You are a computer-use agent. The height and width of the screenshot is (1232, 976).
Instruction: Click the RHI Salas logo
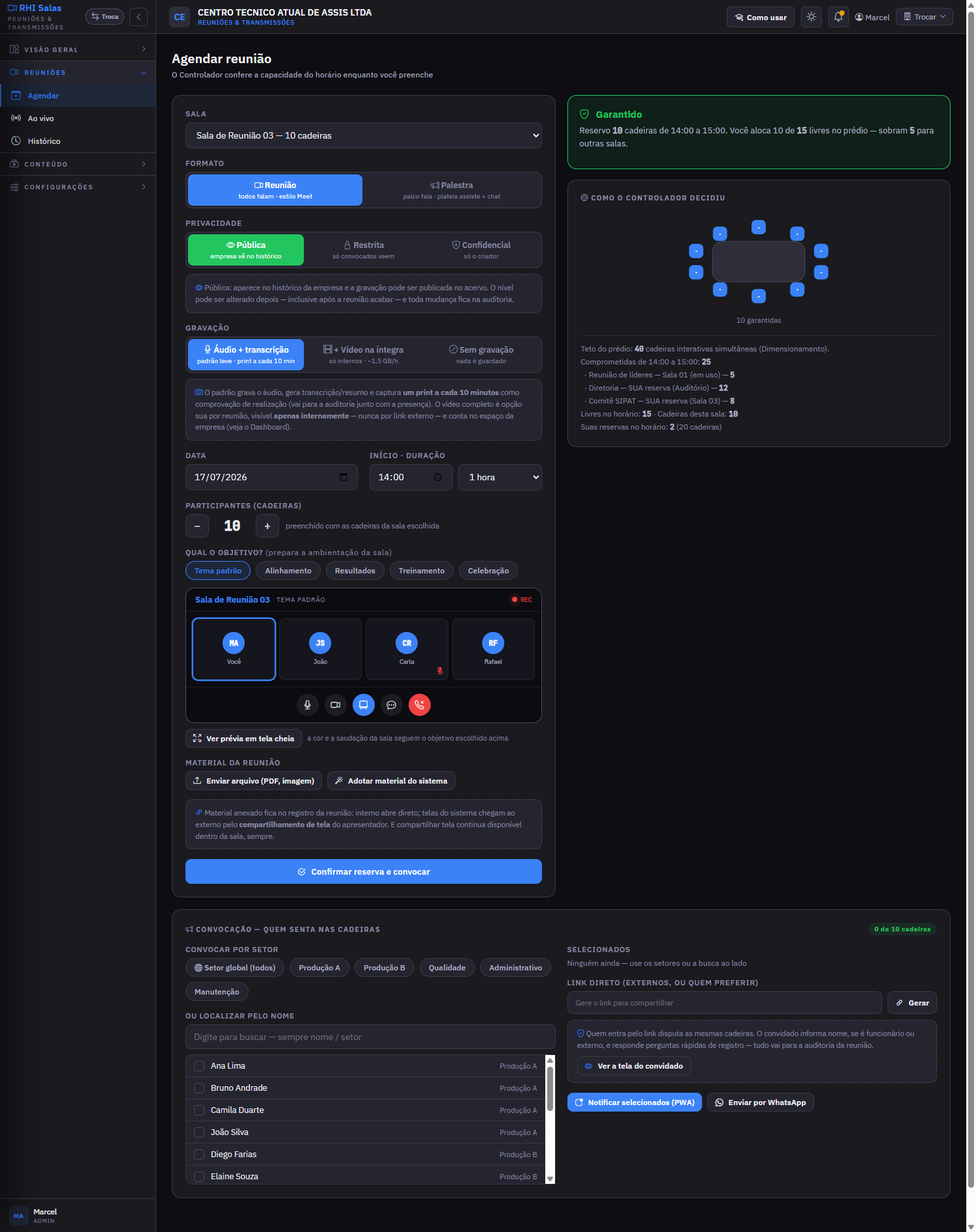(34, 8)
